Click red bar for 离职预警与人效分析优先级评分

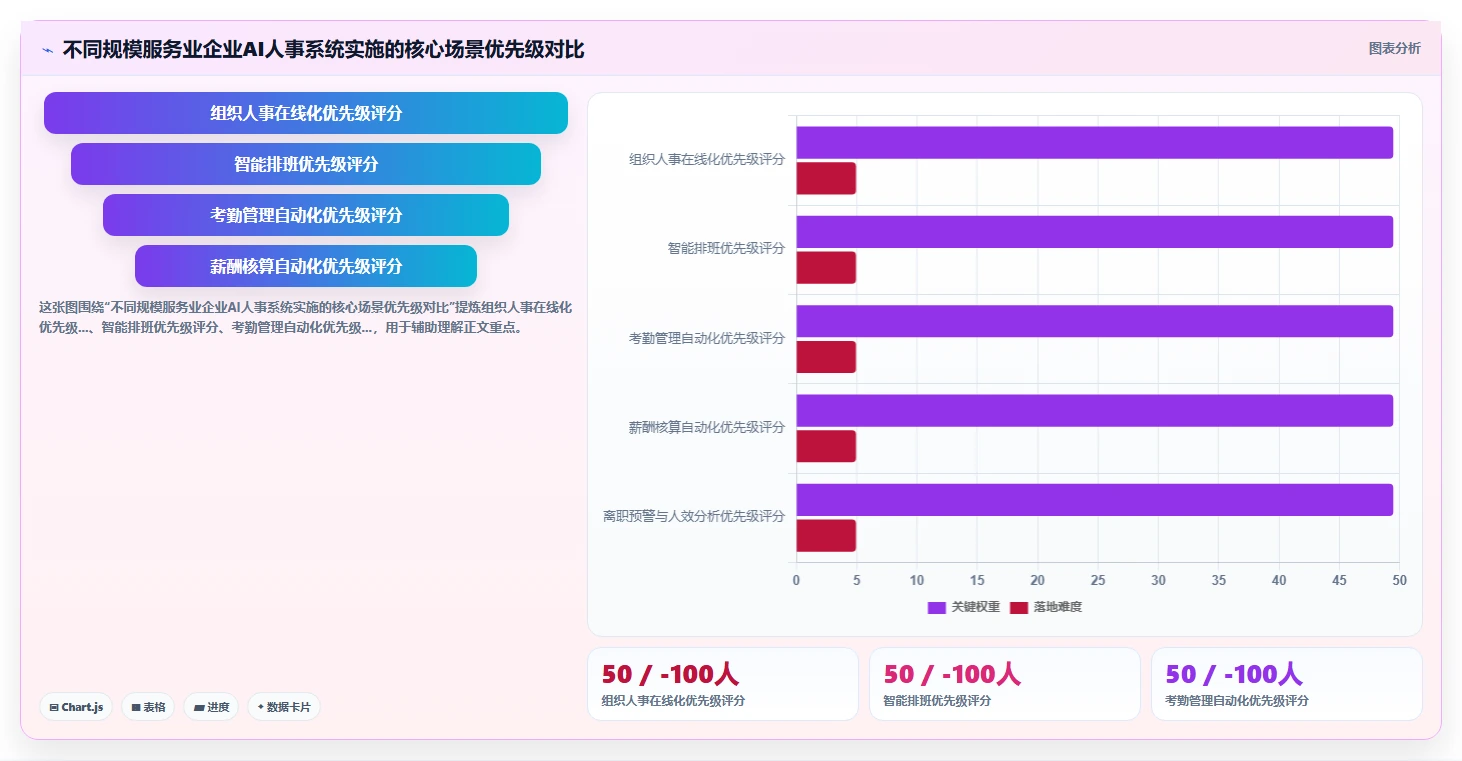[x=826, y=536]
